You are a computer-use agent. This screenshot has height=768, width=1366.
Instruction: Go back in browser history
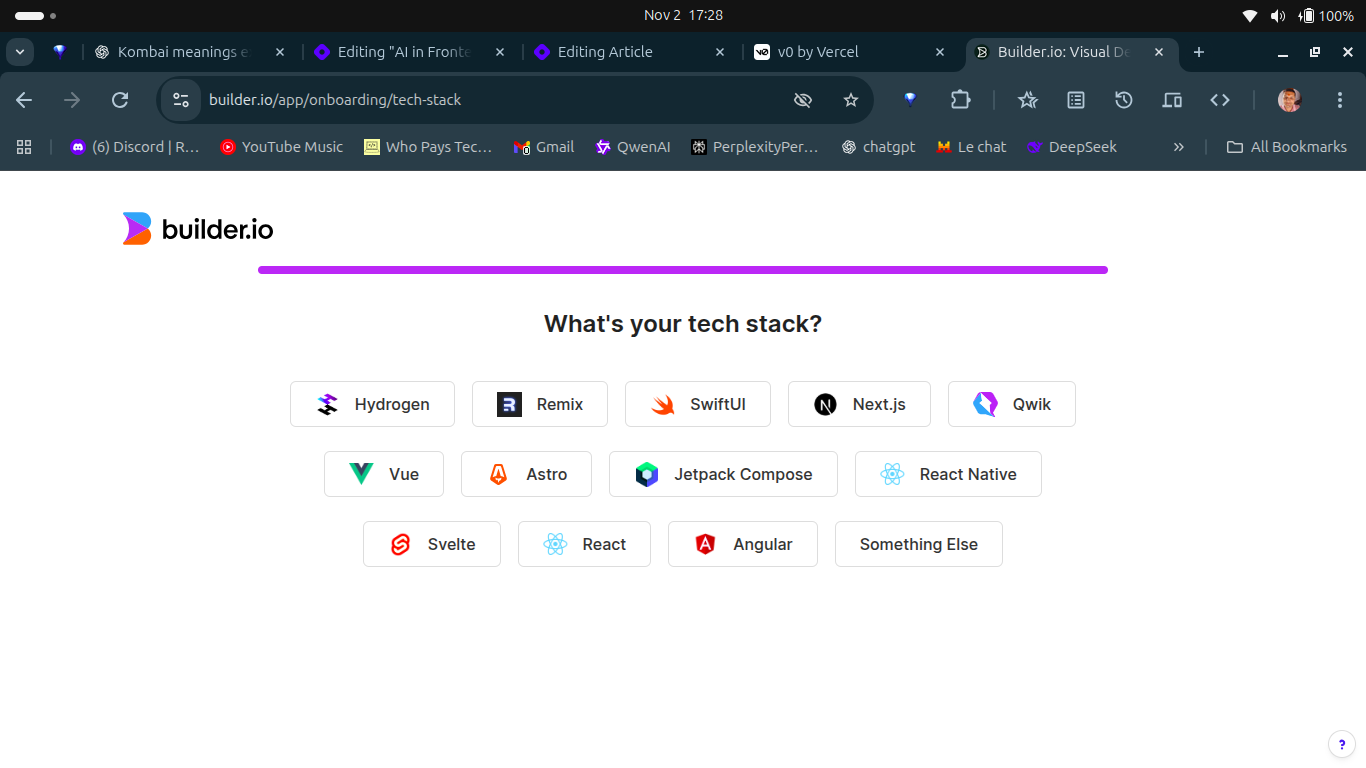click(x=24, y=100)
